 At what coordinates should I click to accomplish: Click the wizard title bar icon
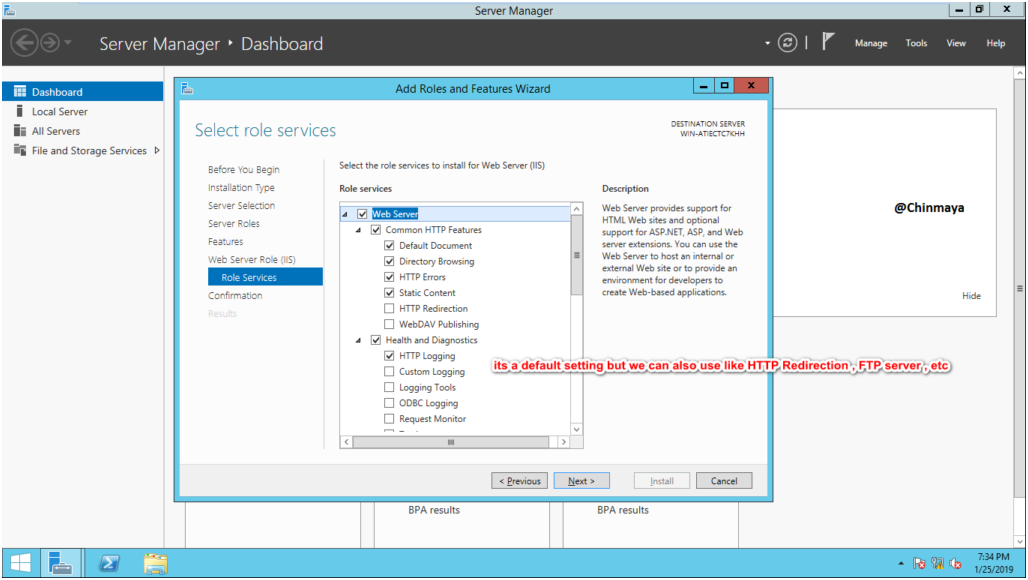(188, 88)
